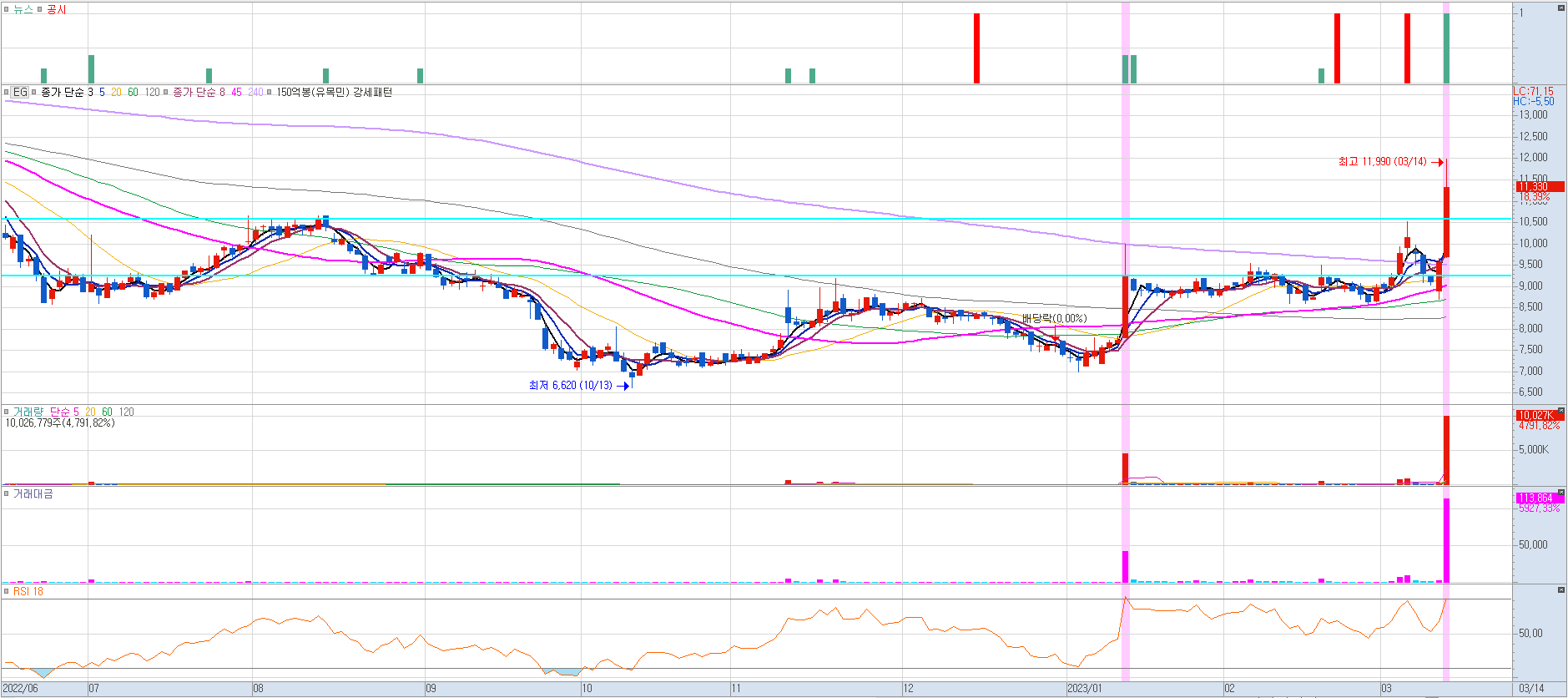Click the large red volume bar on 03/14

[1447, 450]
